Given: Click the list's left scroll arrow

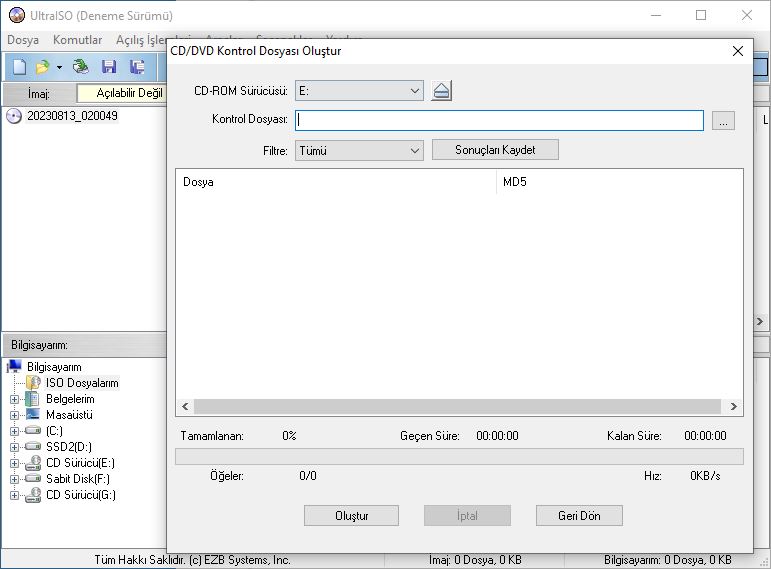Looking at the screenshot, I should coord(185,406).
